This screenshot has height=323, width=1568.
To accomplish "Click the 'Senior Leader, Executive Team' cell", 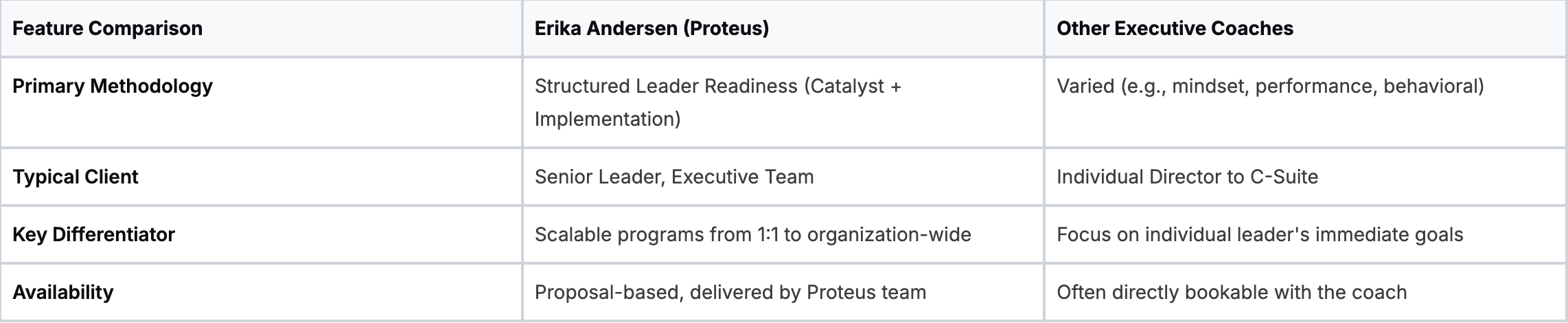I will pyautogui.click(x=674, y=177).
